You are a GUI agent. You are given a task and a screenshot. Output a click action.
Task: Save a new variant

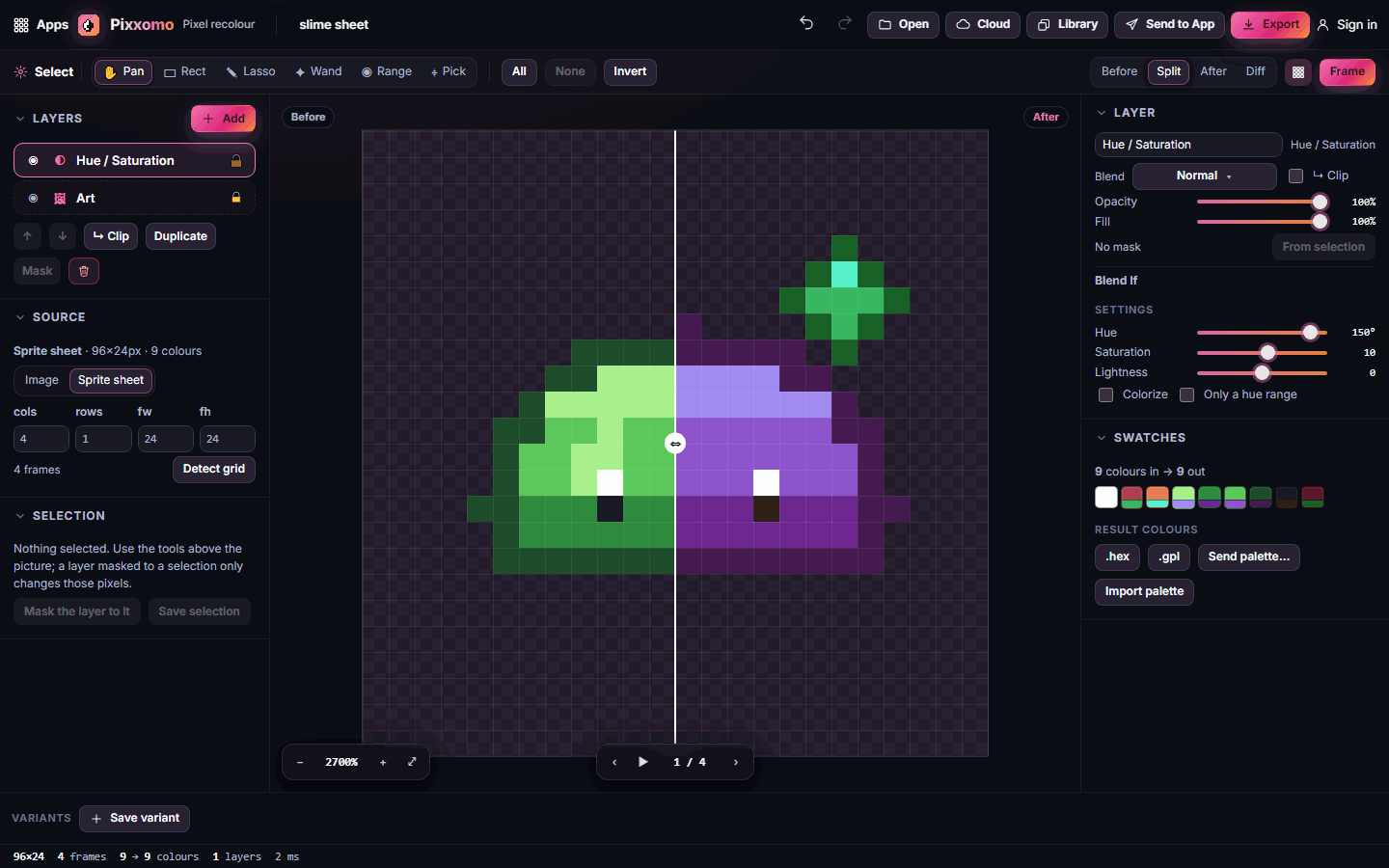point(135,819)
